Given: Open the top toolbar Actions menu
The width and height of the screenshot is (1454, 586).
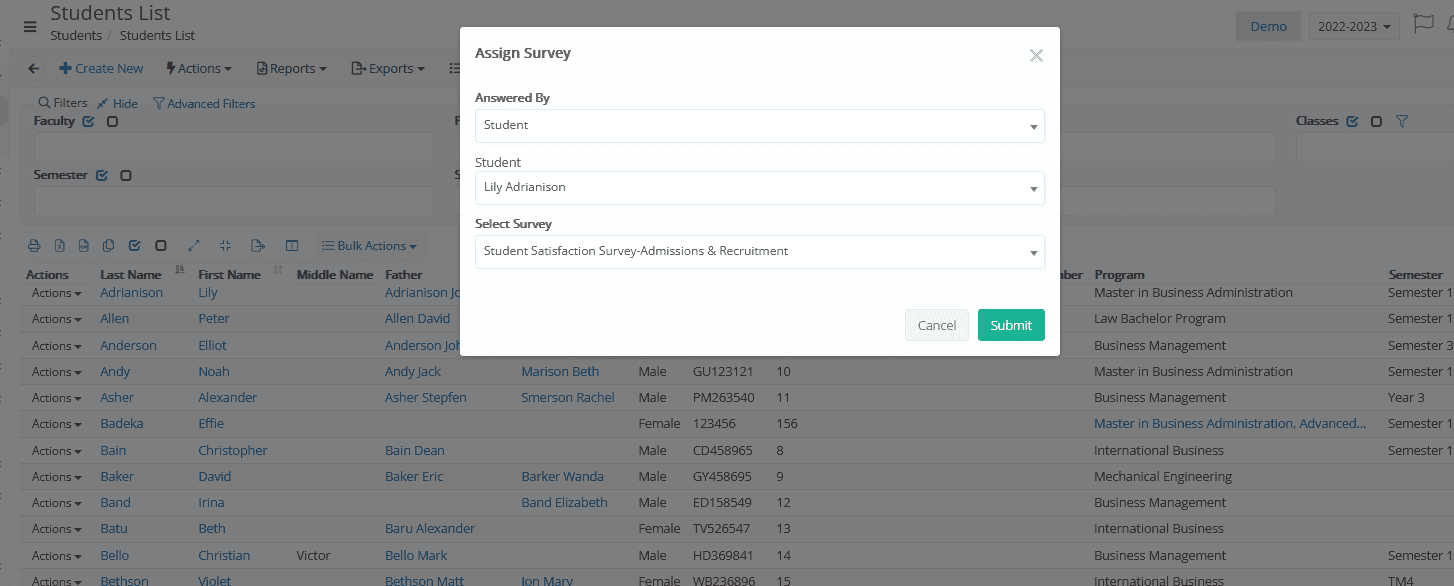Looking at the screenshot, I should click(x=198, y=69).
